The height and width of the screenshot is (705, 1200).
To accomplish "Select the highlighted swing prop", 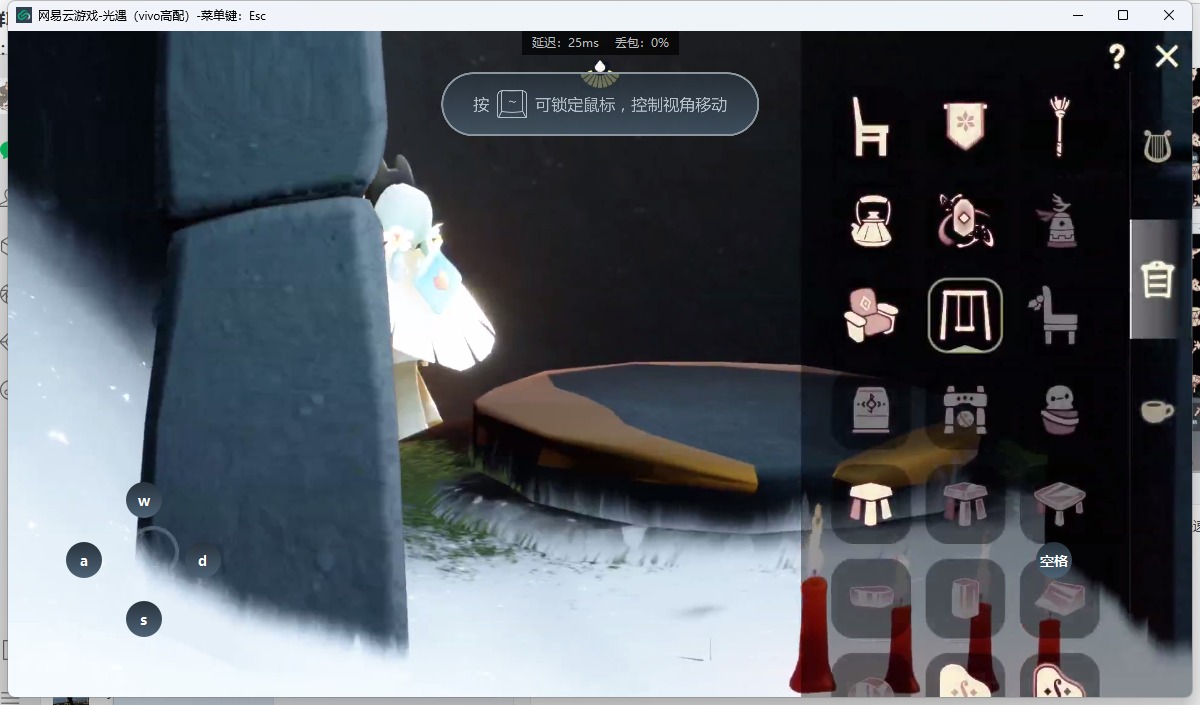I will coord(965,315).
